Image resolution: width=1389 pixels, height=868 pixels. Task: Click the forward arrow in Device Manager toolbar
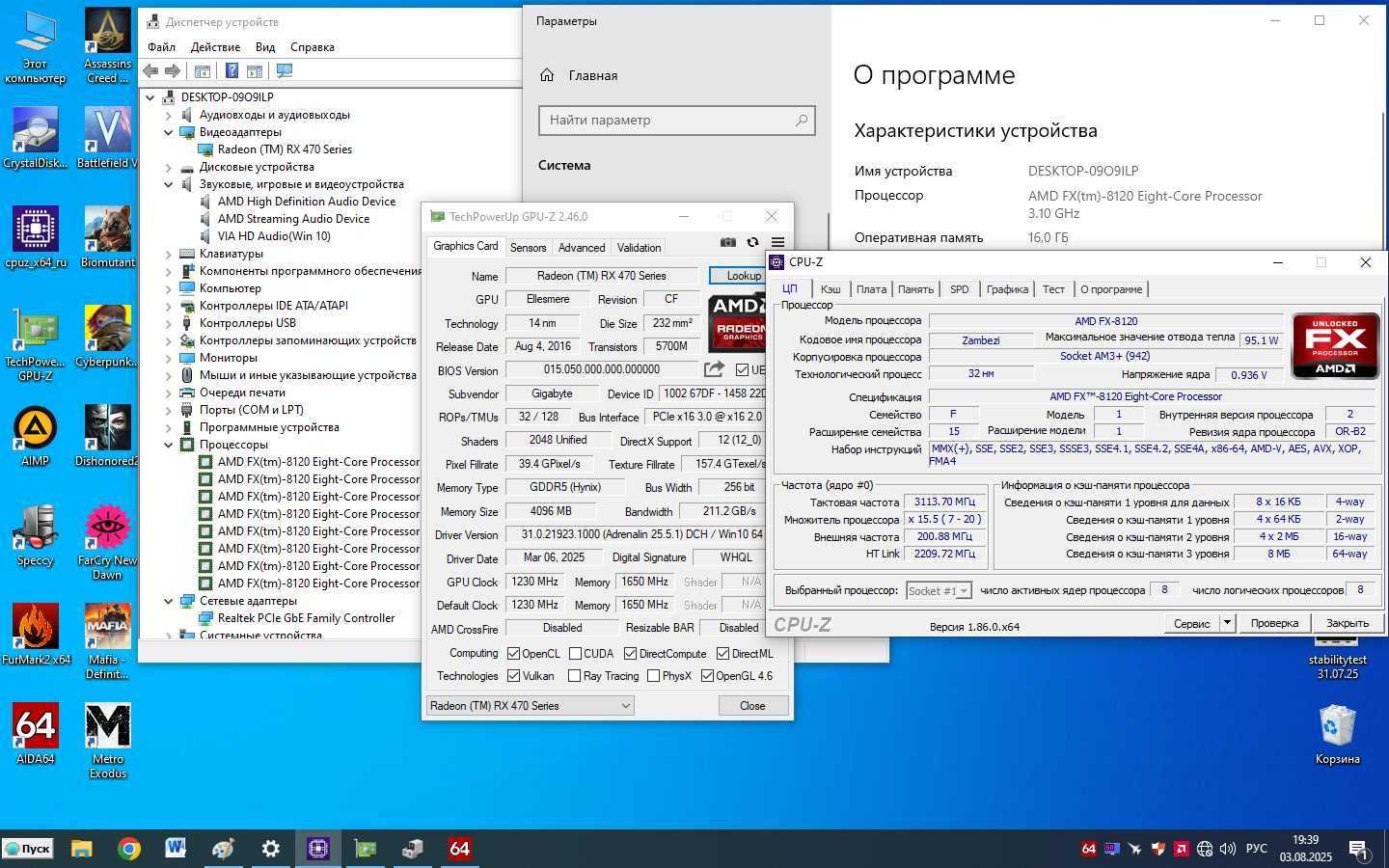coord(173,70)
